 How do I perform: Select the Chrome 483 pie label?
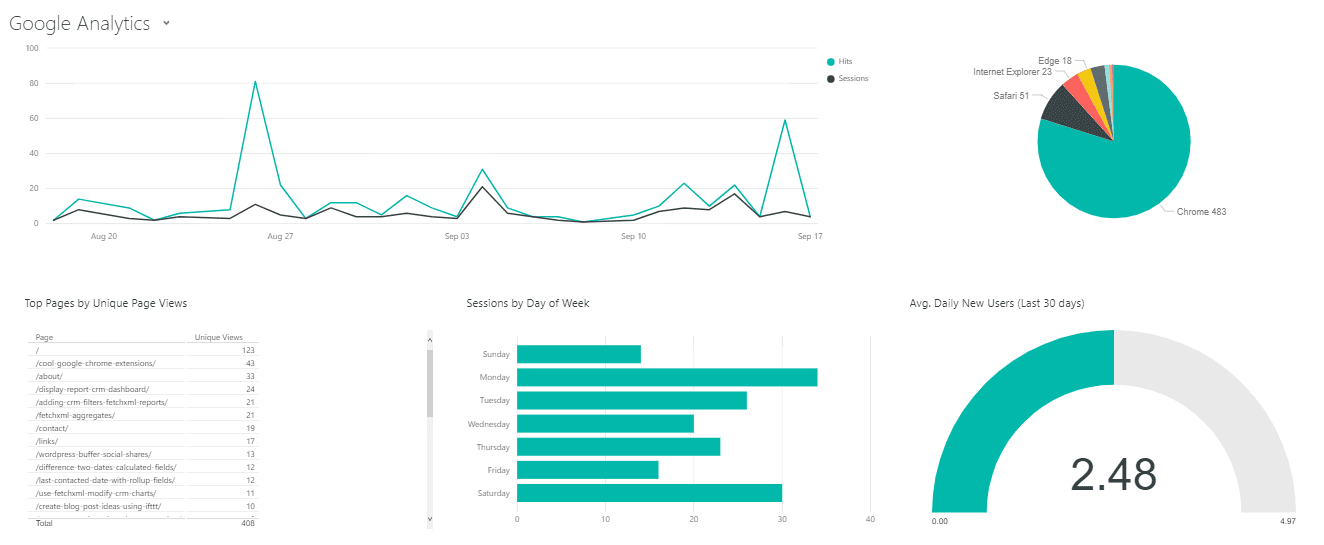[1201, 212]
